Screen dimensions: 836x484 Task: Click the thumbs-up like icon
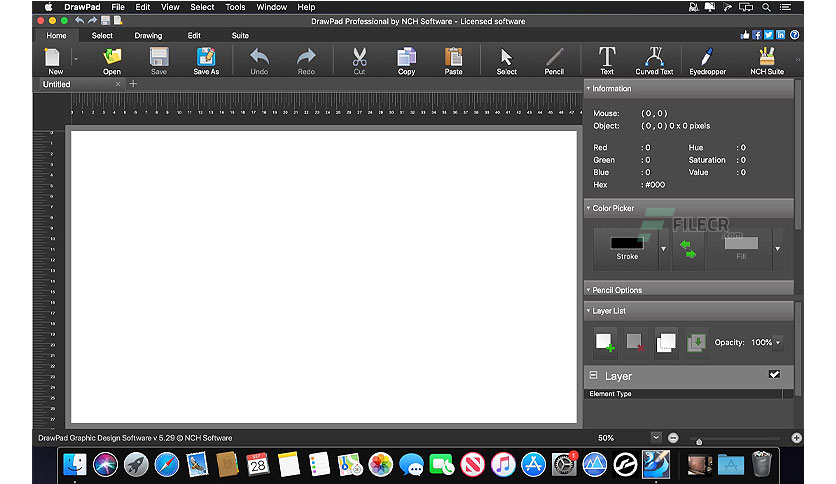(x=745, y=35)
